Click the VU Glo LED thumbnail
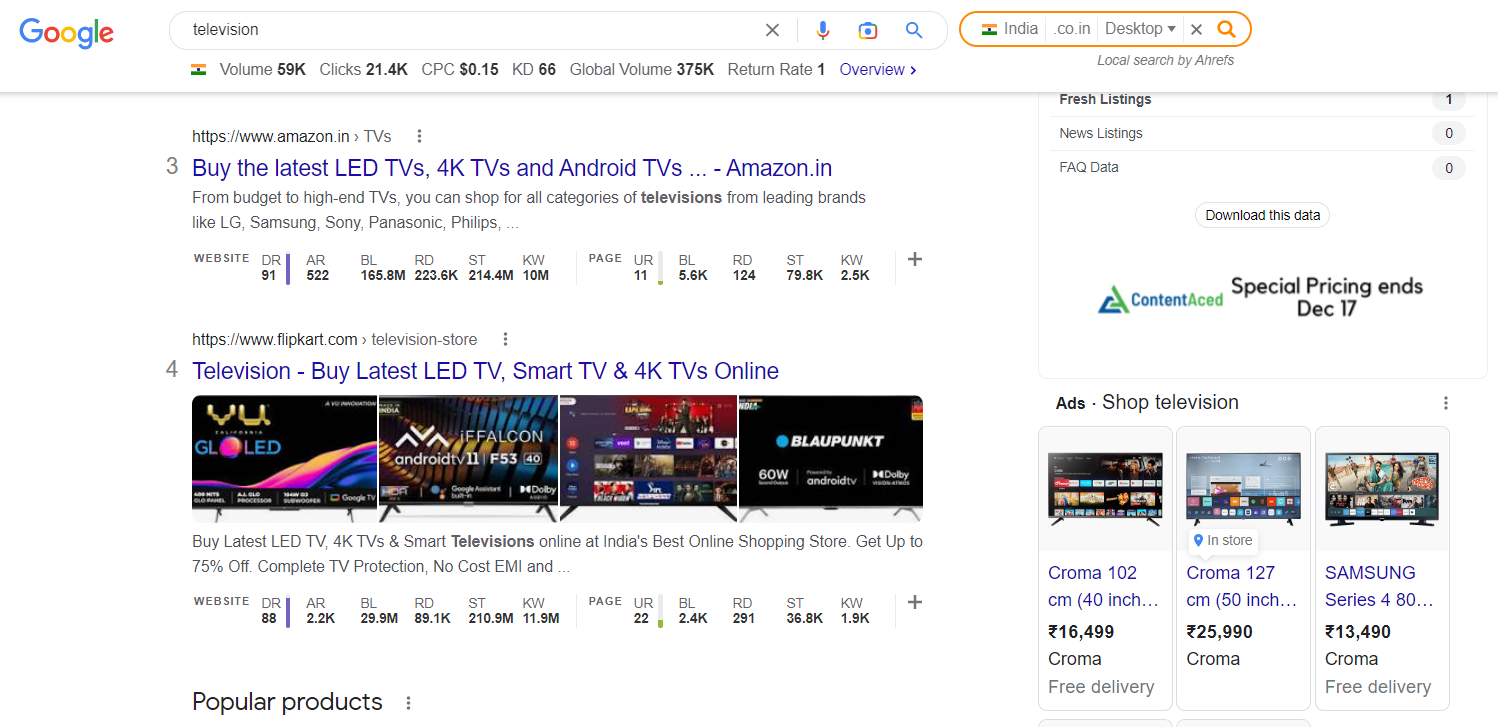This screenshot has height=727, width=1498. [x=284, y=459]
